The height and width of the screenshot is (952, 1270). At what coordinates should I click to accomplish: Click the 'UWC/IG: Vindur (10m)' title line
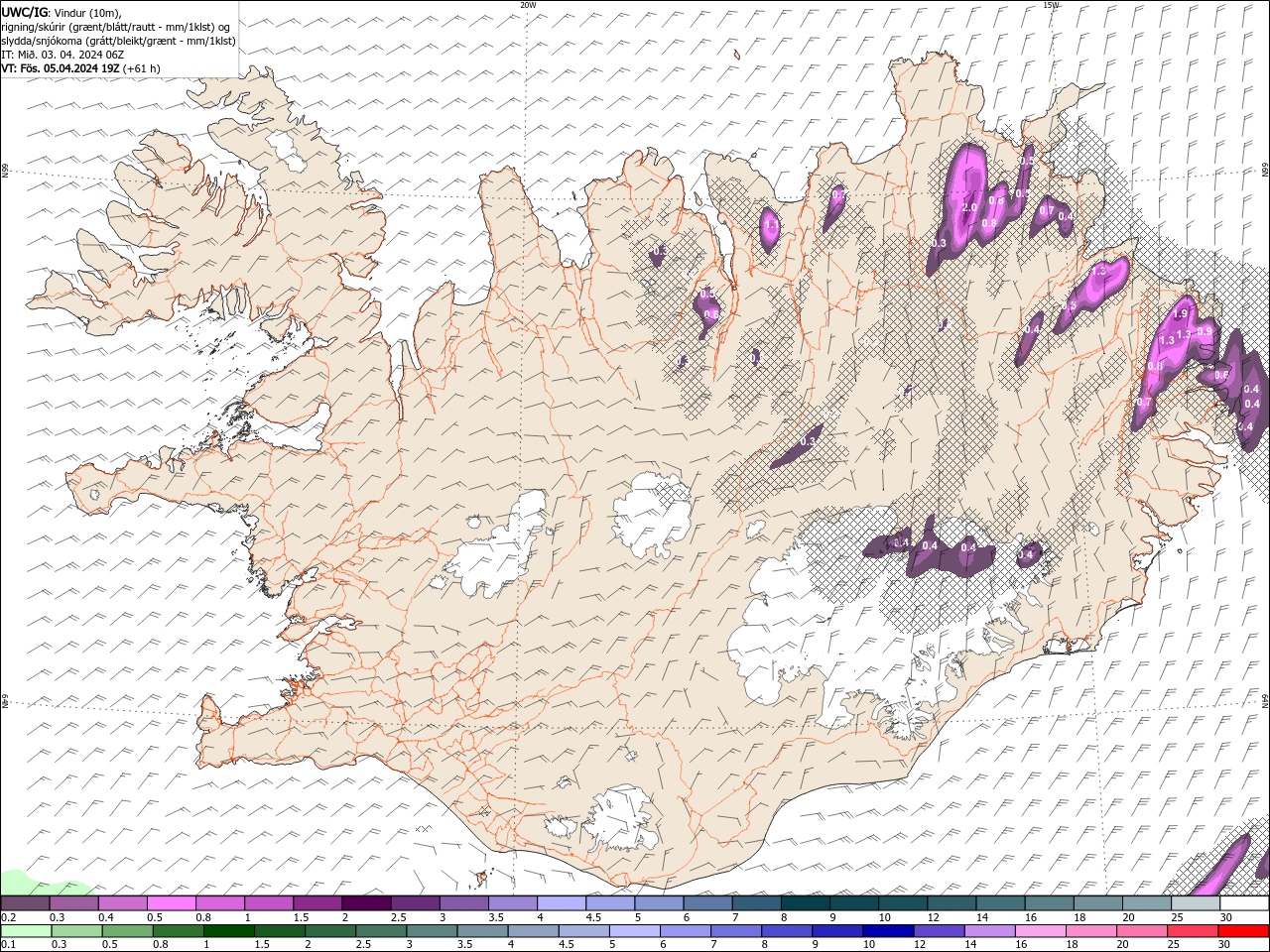pos(63,12)
